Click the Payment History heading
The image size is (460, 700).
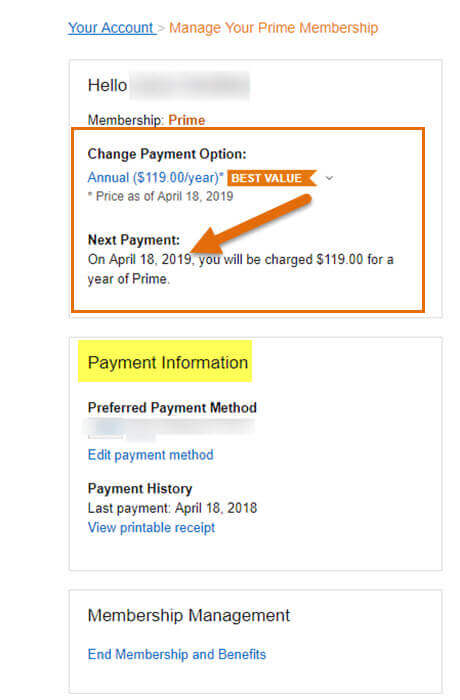(x=140, y=488)
